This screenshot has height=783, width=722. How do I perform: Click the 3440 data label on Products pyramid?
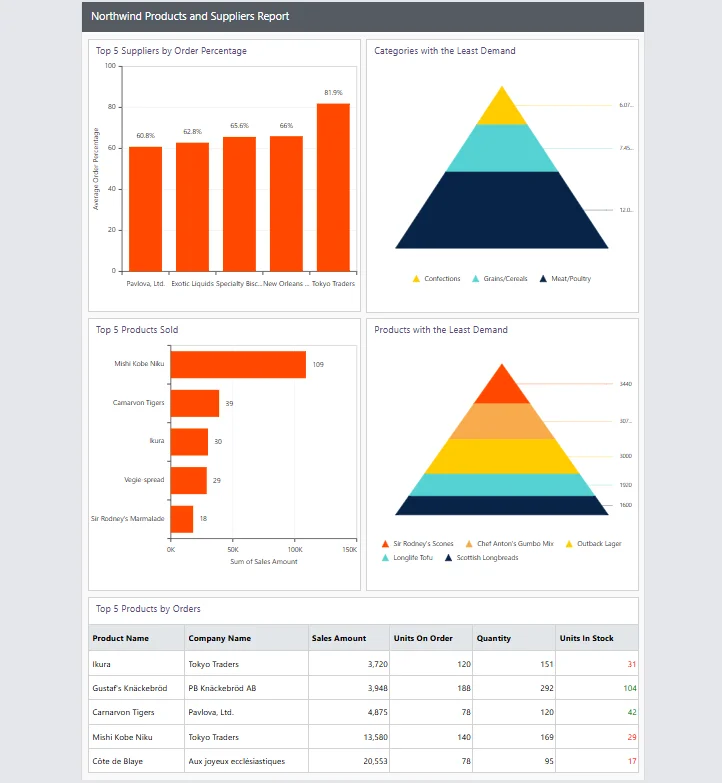tap(626, 384)
